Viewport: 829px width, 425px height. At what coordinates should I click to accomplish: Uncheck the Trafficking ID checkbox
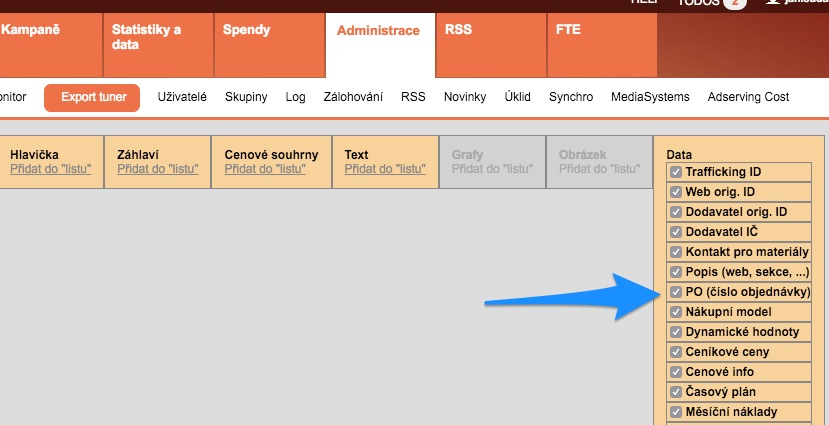coord(676,172)
